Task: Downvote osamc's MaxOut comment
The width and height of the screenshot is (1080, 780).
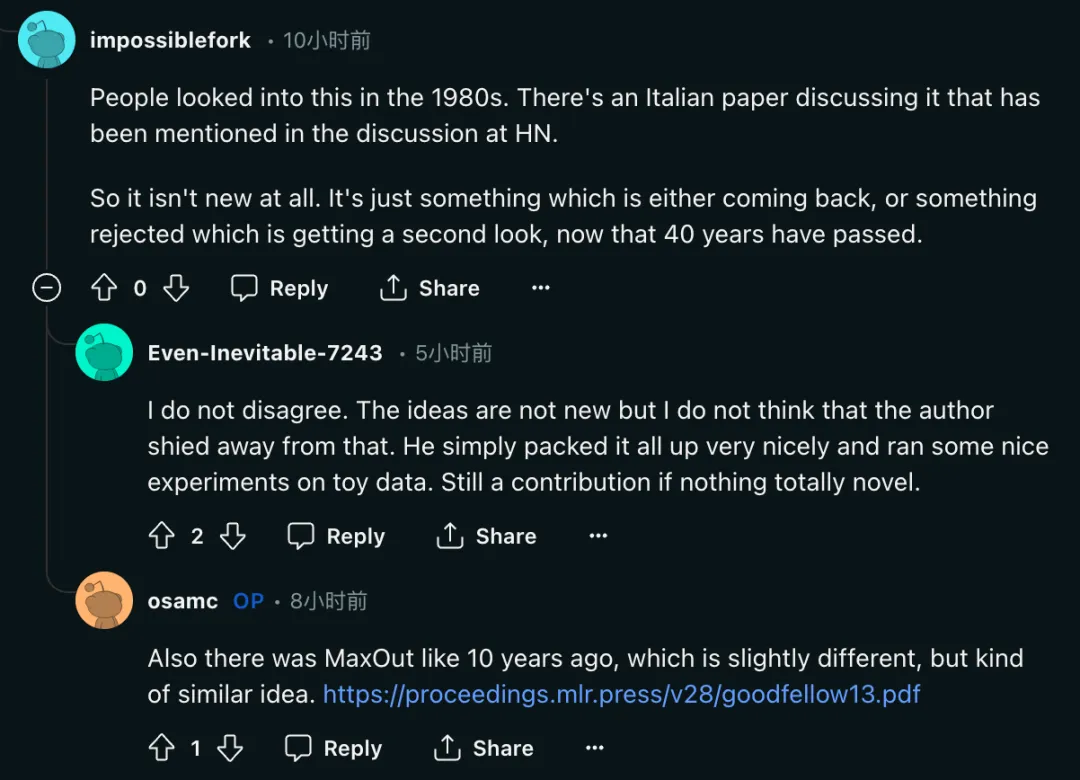Action: 230,748
